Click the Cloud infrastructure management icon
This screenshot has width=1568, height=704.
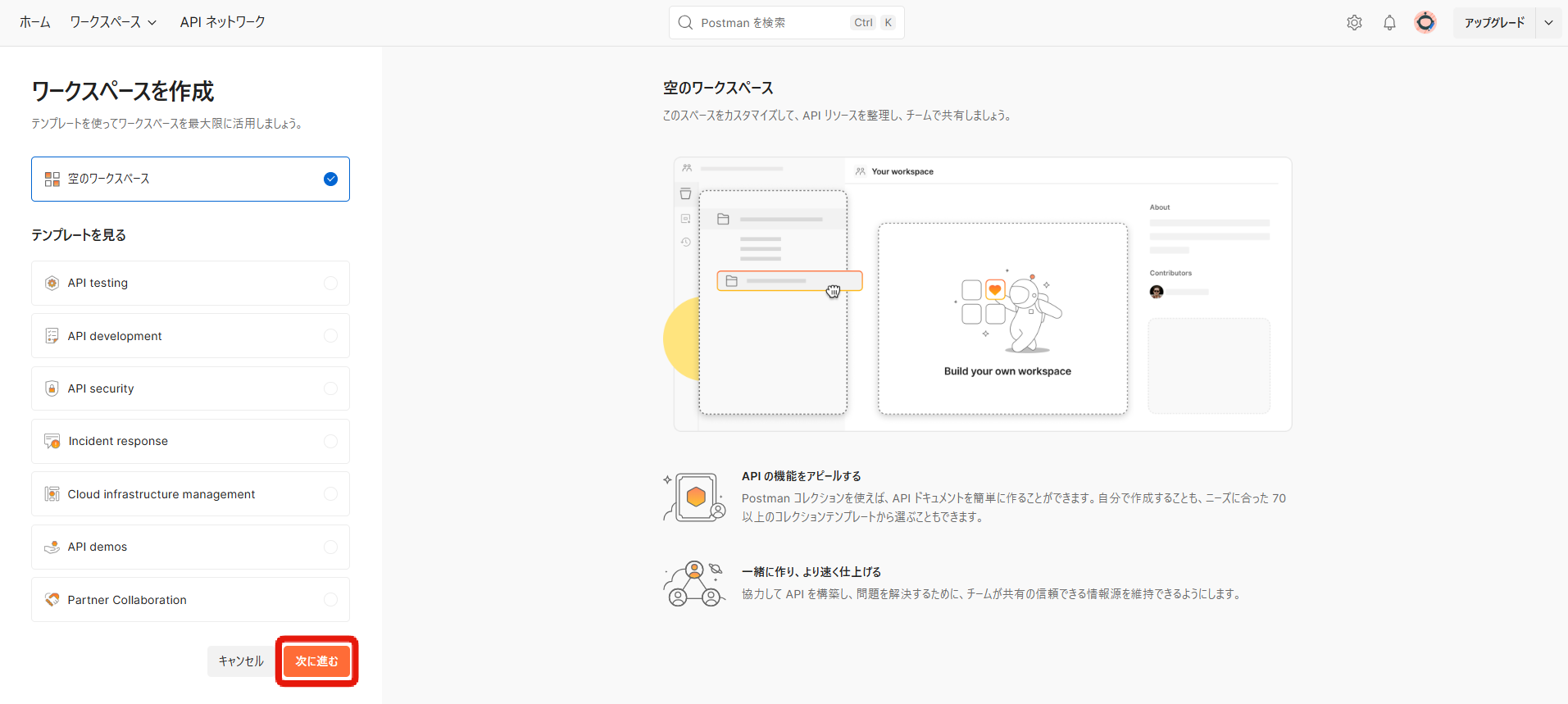(x=52, y=494)
